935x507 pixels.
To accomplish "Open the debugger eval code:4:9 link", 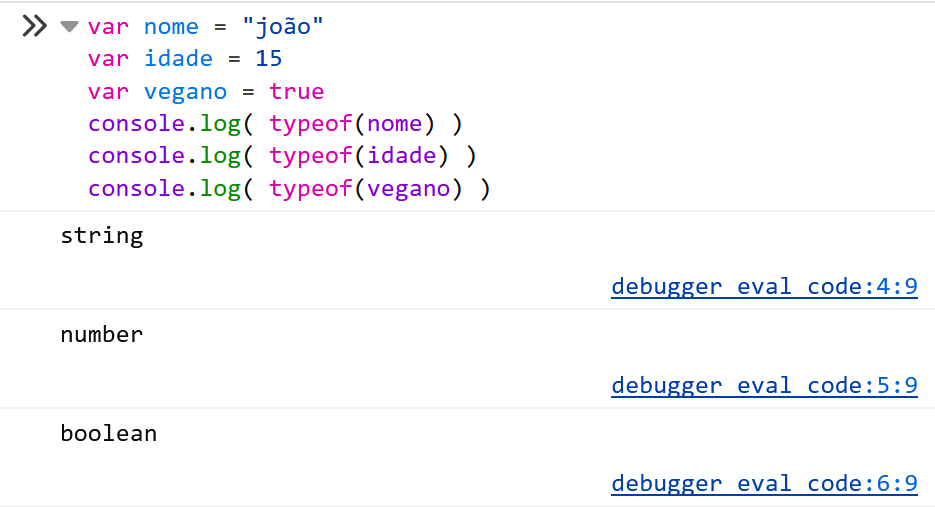I will point(764,287).
